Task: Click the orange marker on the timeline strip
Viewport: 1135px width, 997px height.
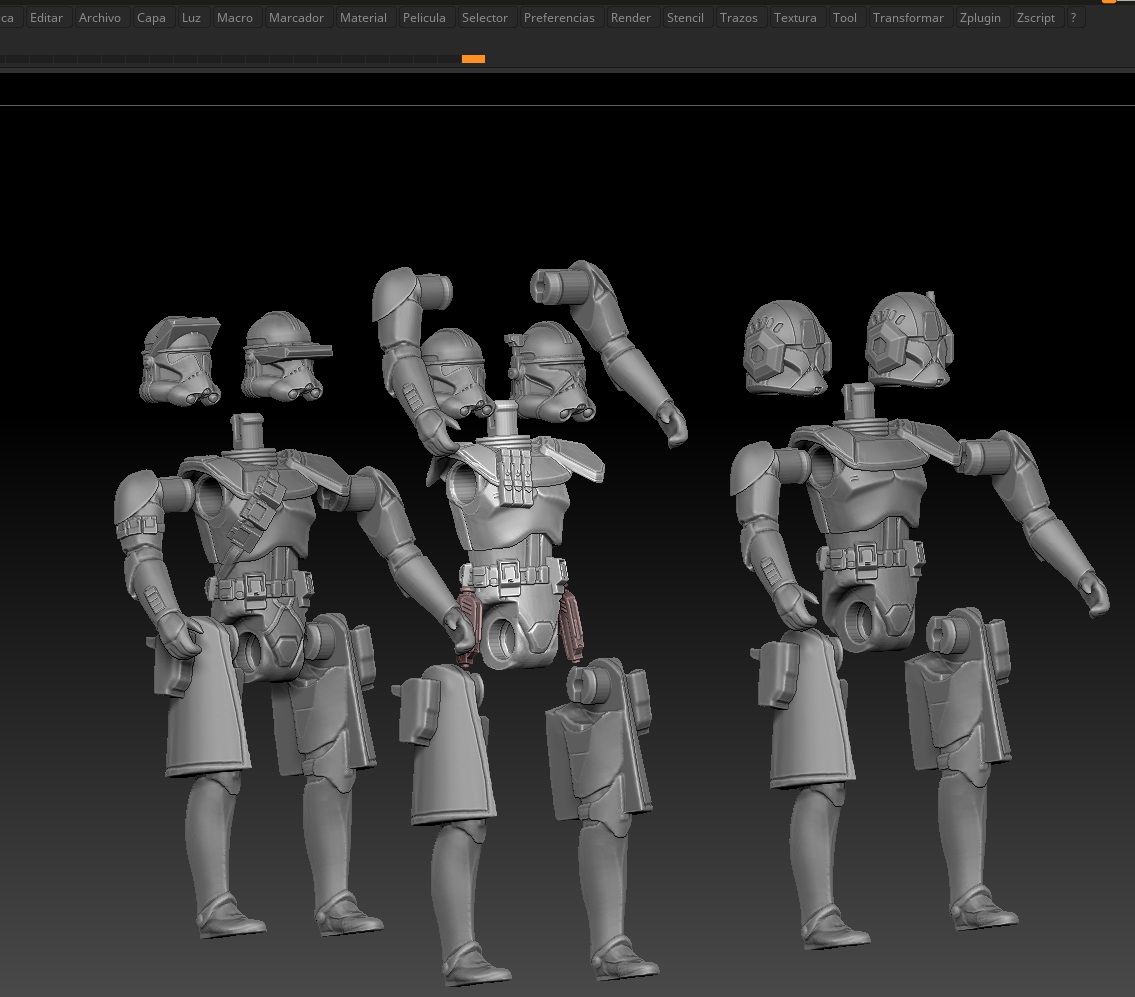Action: [x=473, y=59]
